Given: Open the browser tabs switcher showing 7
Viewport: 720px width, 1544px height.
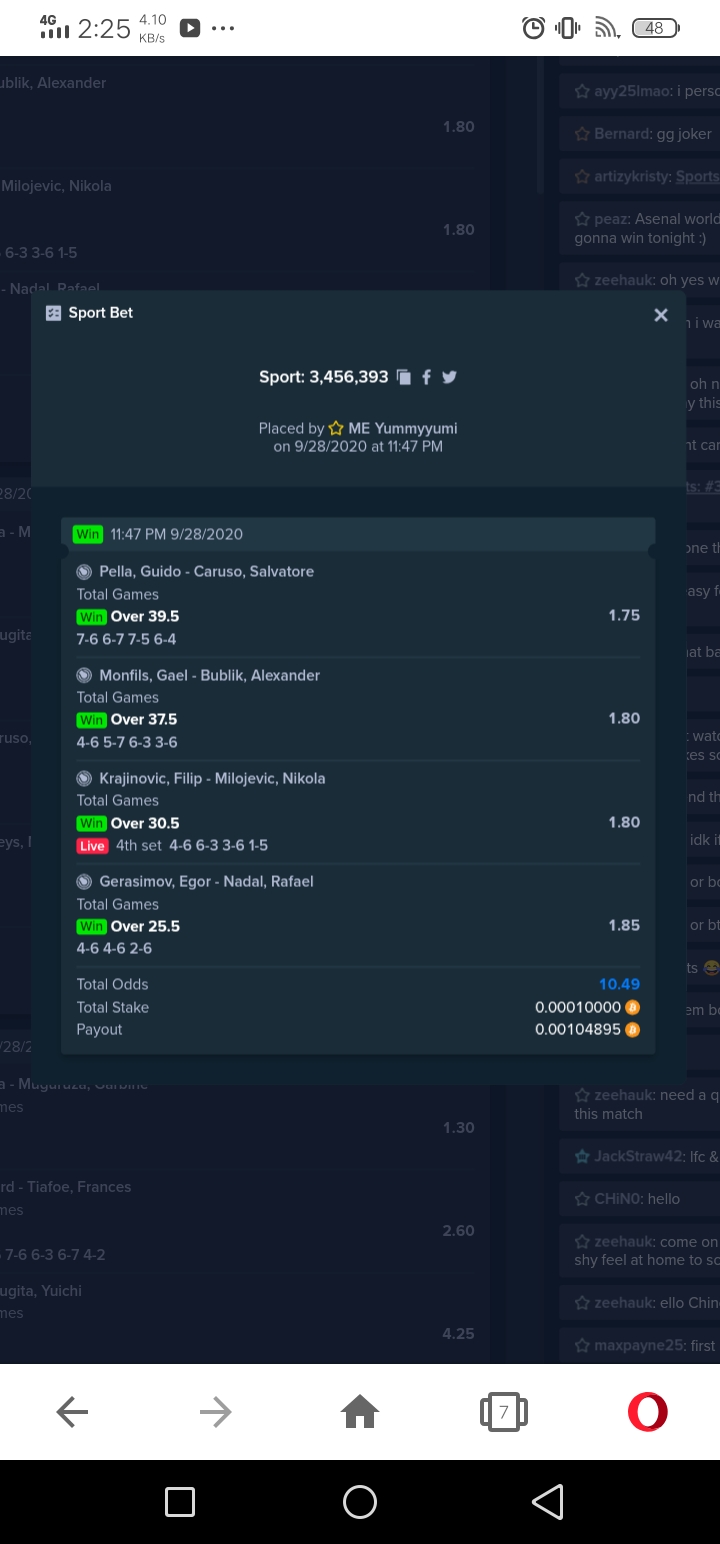Looking at the screenshot, I should tap(504, 1412).
